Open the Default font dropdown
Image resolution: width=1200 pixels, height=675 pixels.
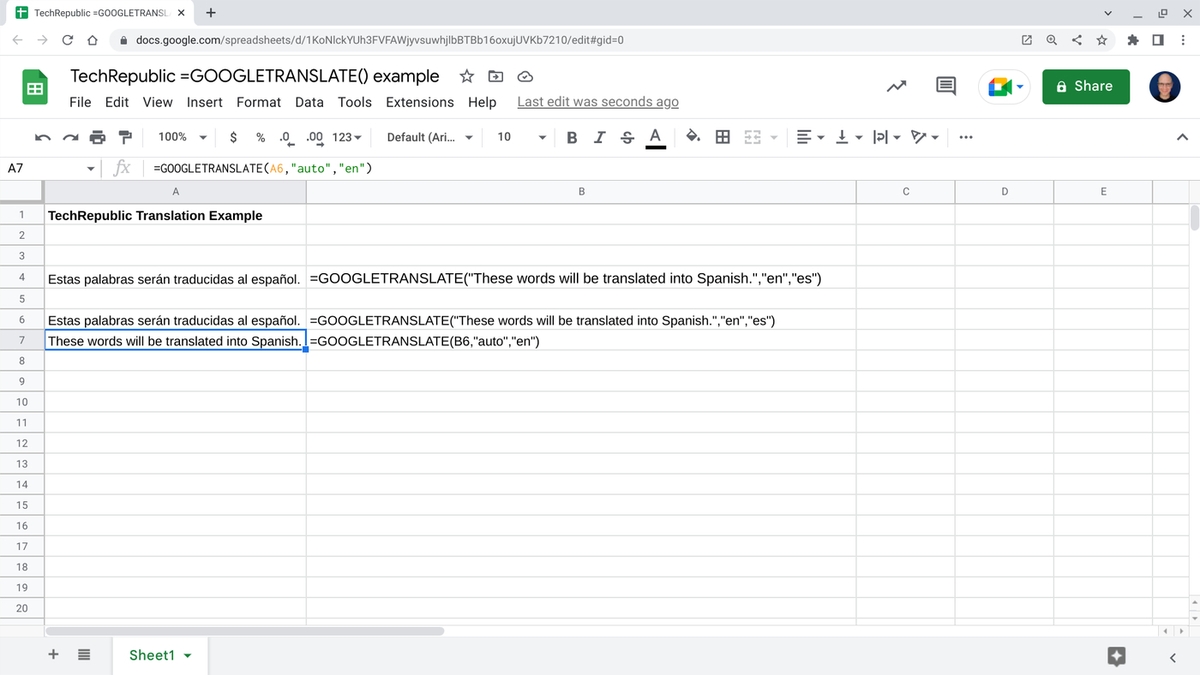(430, 136)
